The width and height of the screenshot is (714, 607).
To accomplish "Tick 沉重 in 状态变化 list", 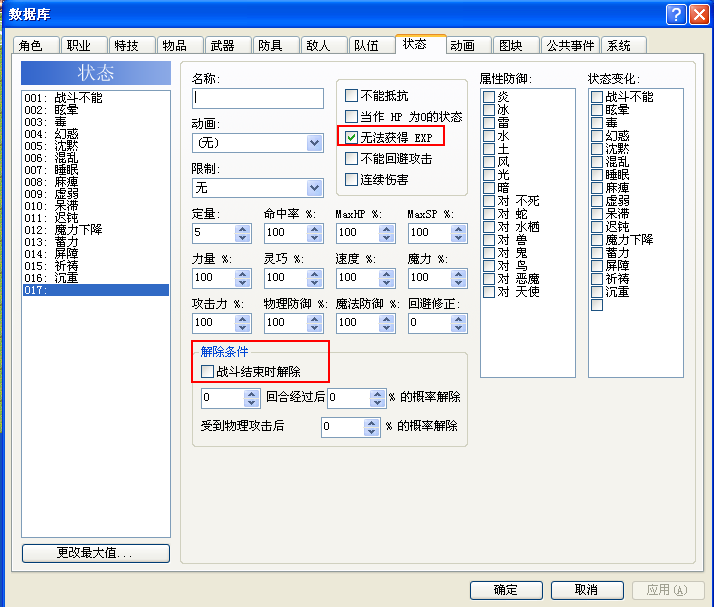I will [597, 292].
